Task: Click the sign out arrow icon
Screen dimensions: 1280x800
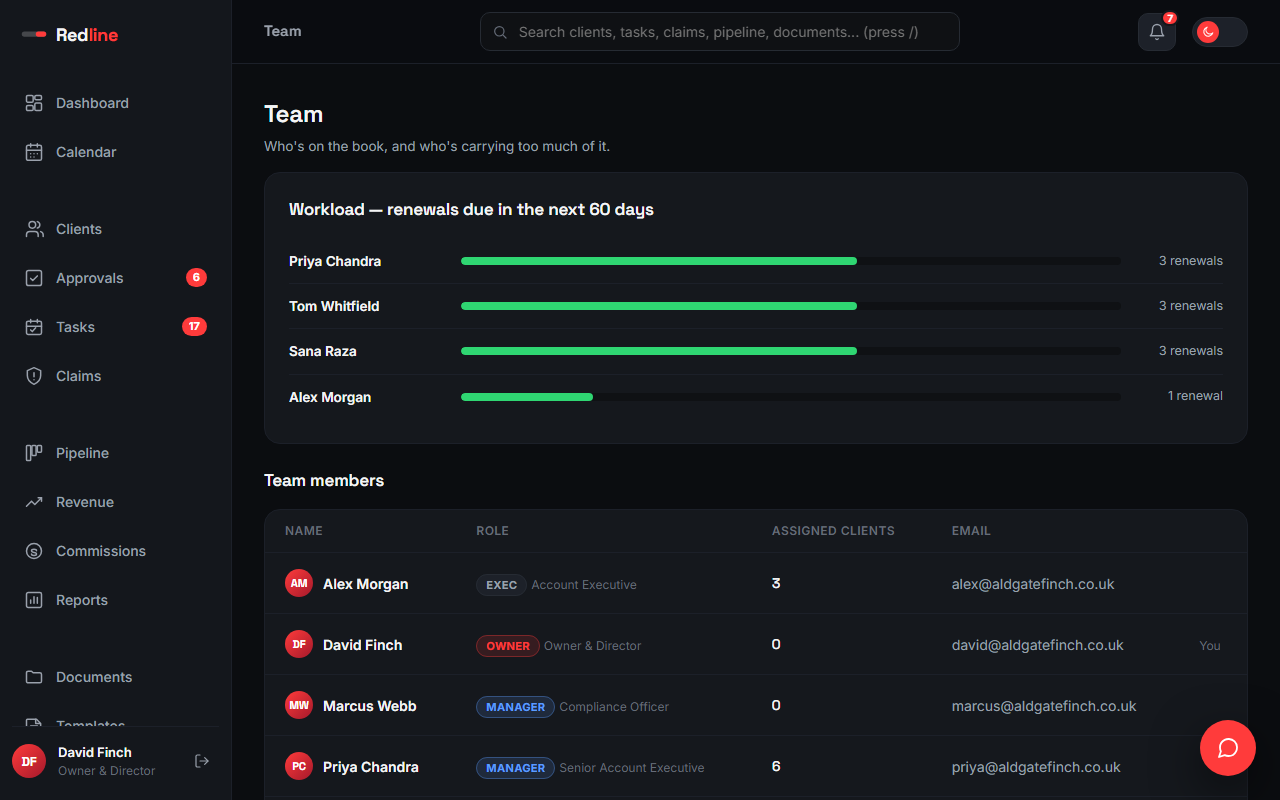Action: (x=202, y=761)
